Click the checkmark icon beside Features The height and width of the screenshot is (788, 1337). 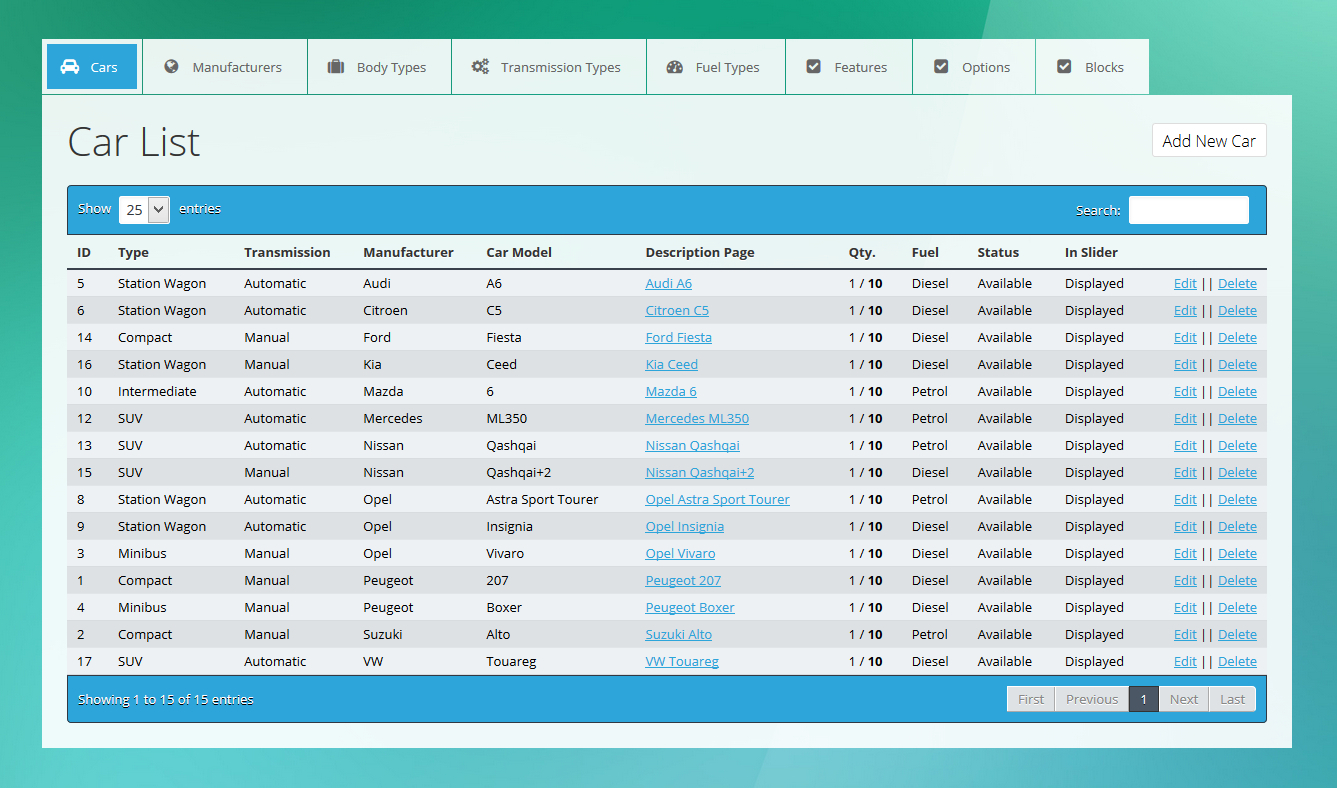[x=814, y=67]
